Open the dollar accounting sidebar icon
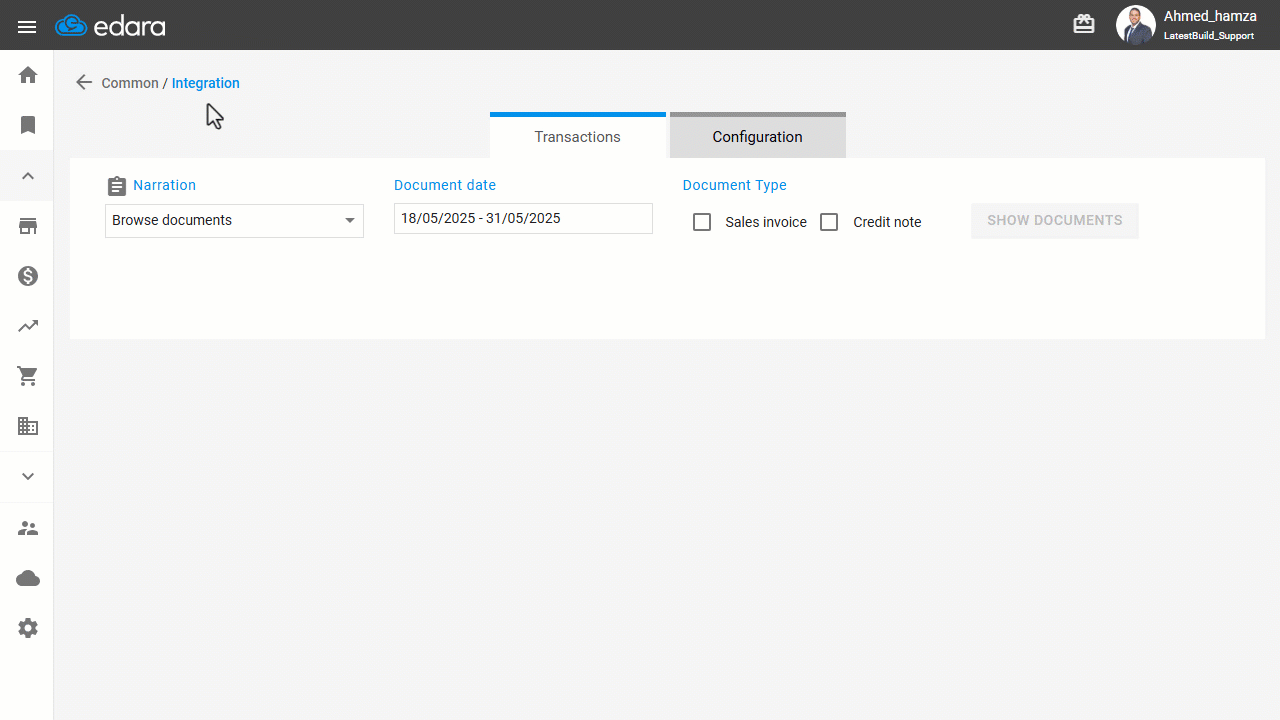1280x720 pixels. pos(28,276)
